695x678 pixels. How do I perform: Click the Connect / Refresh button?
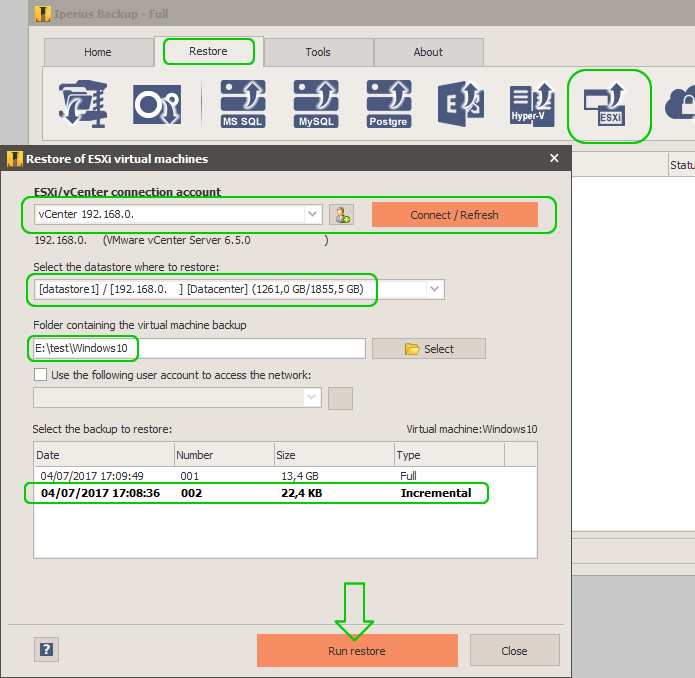point(455,215)
